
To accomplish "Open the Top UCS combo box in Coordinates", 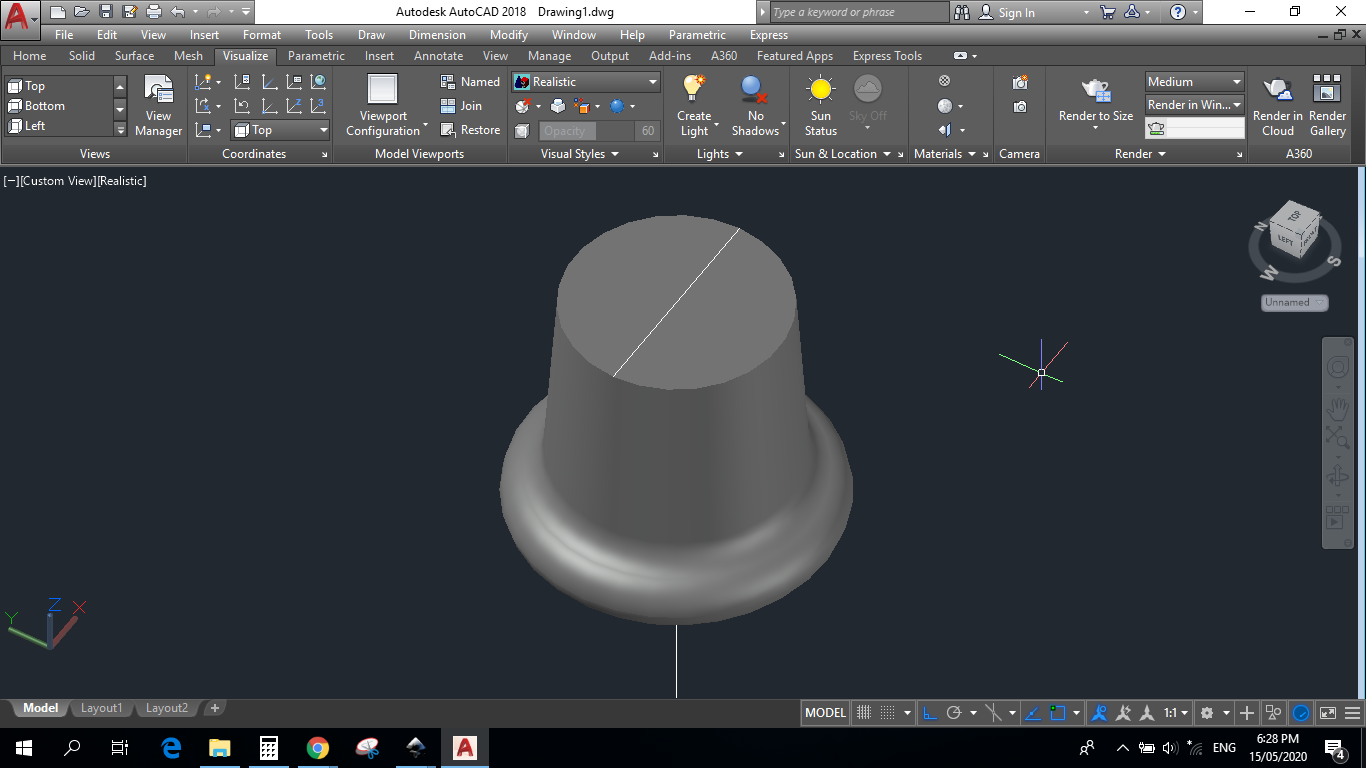I will (x=280, y=130).
